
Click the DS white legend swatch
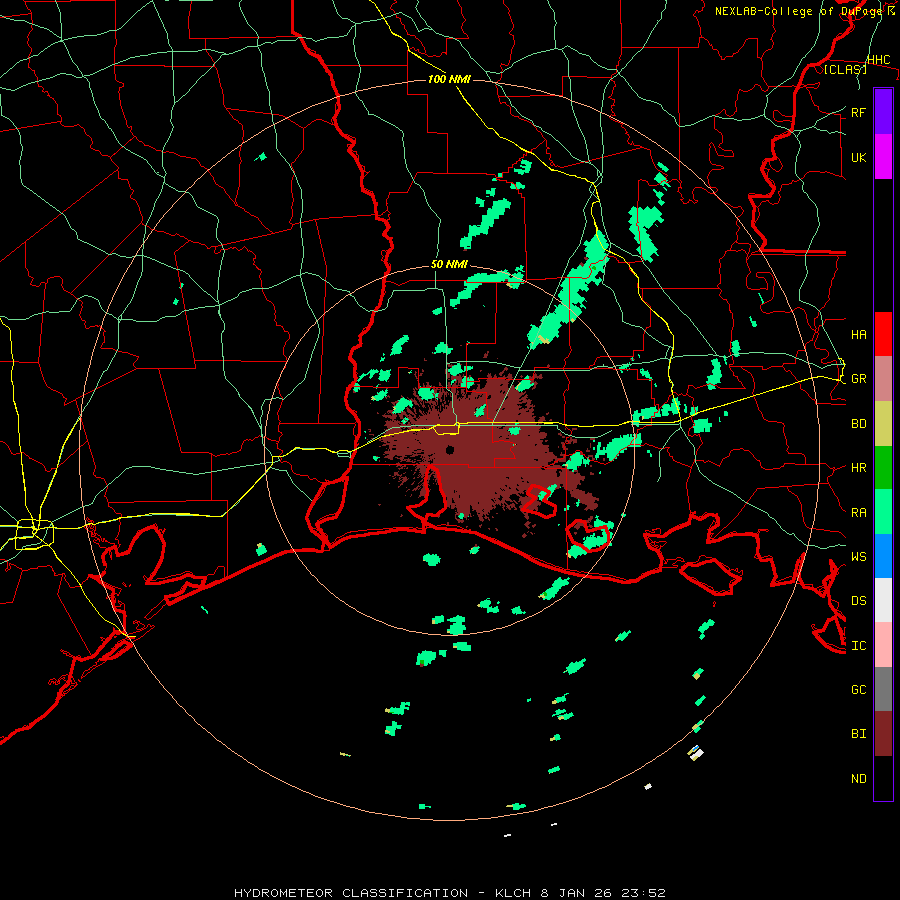883,600
